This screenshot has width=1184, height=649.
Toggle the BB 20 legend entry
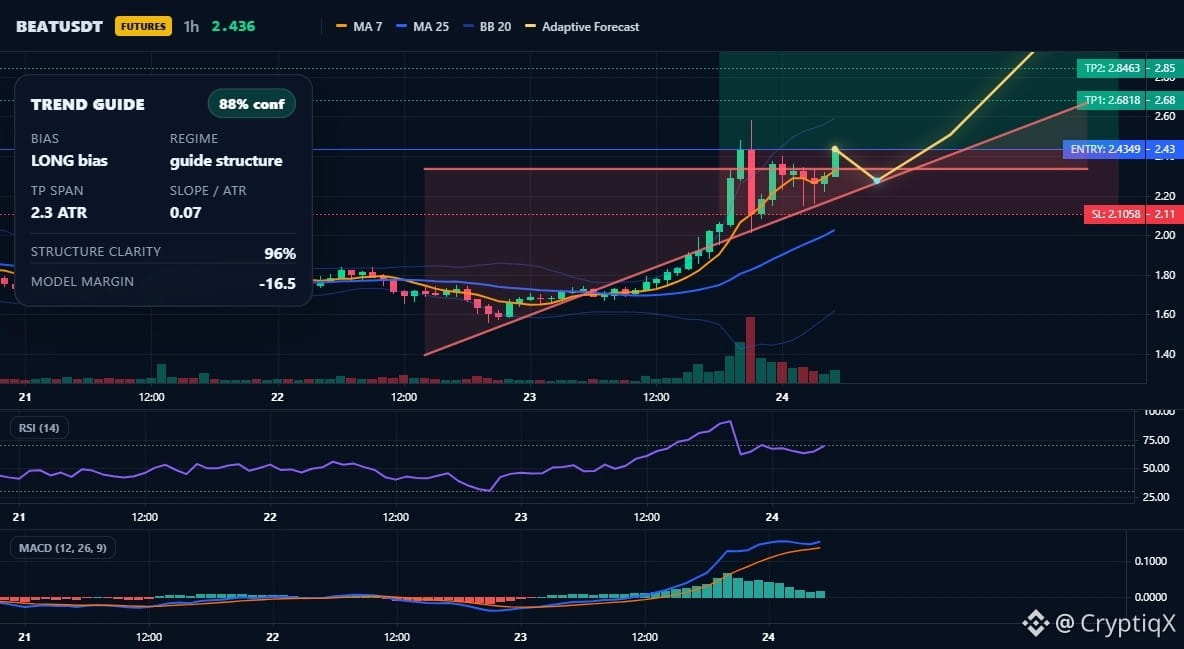[487, 26]
